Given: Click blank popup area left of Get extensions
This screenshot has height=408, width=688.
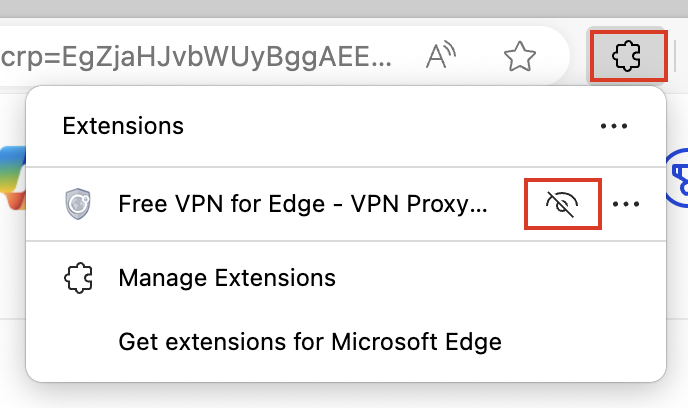Looking at the screenshot, I should coord(72,342).
